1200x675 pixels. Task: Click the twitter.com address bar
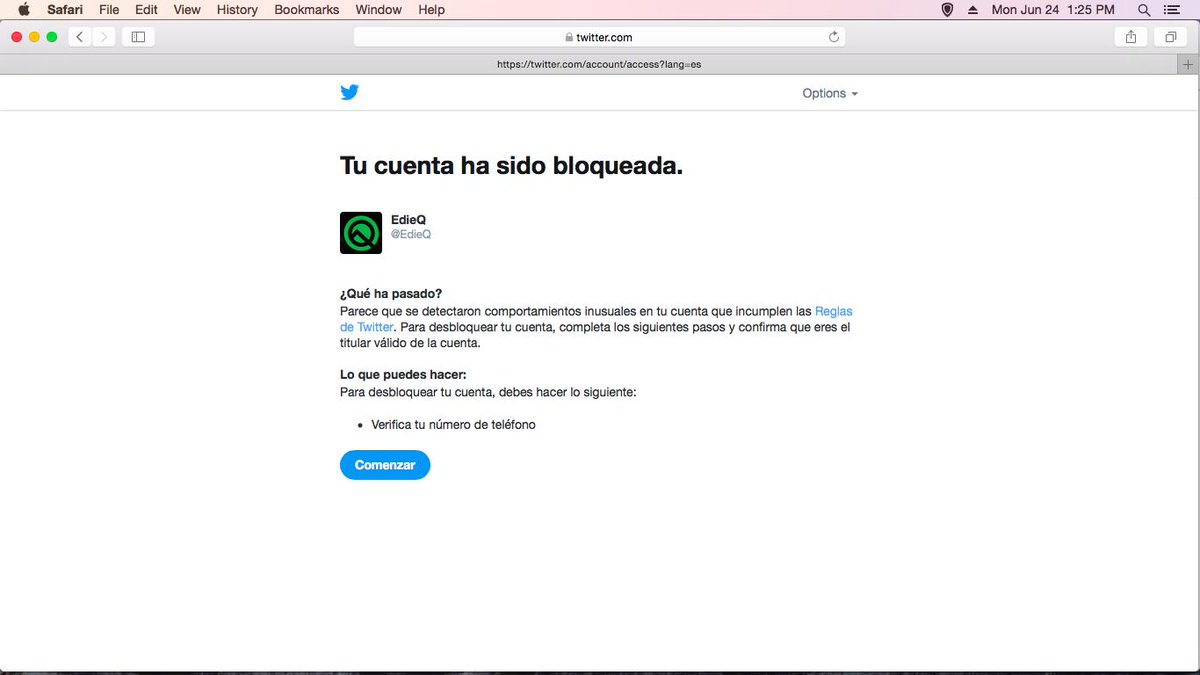[x=599, y=37]
